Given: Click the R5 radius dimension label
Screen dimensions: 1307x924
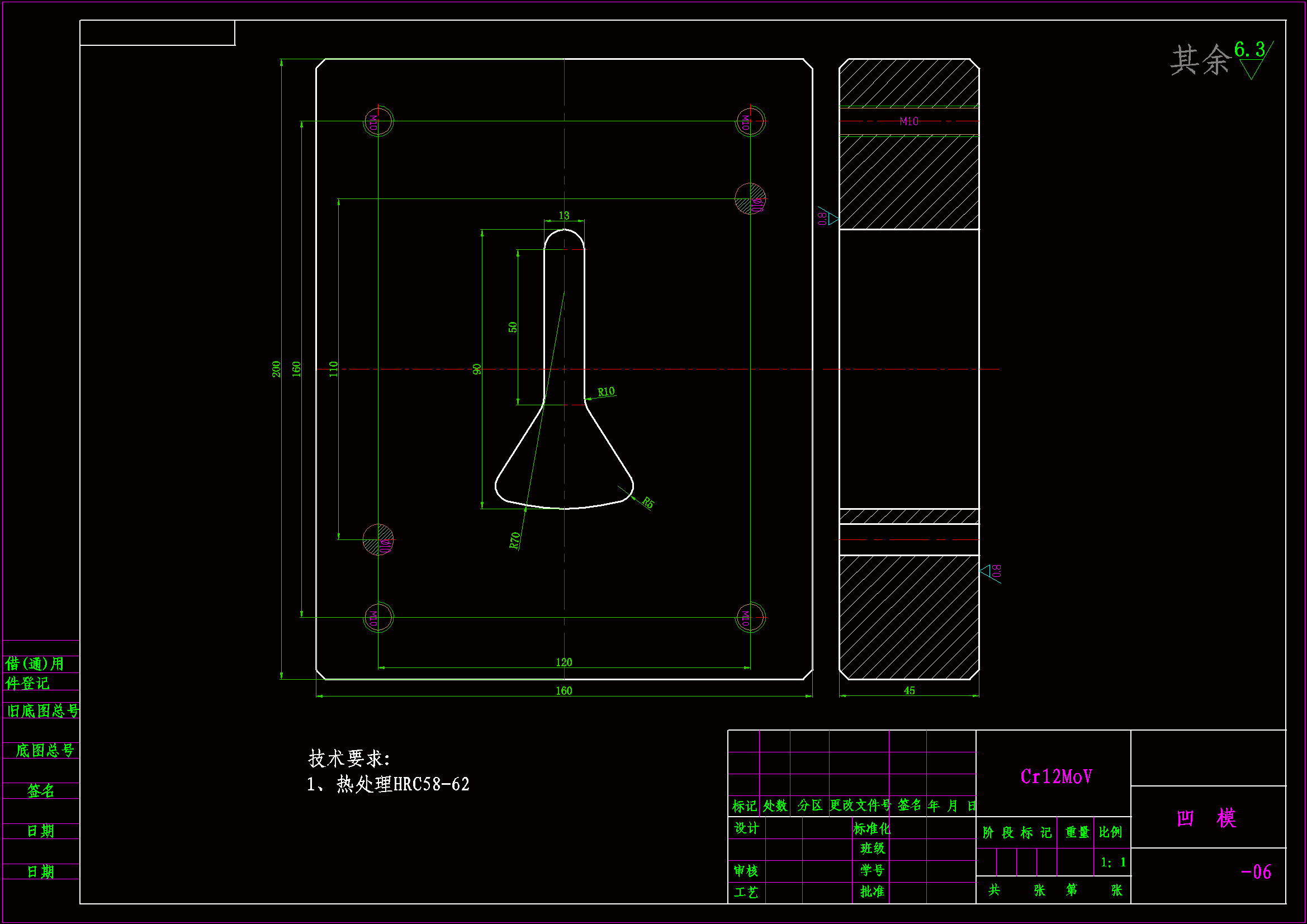Looking at the screenshot, I should [x=648, y=502].
